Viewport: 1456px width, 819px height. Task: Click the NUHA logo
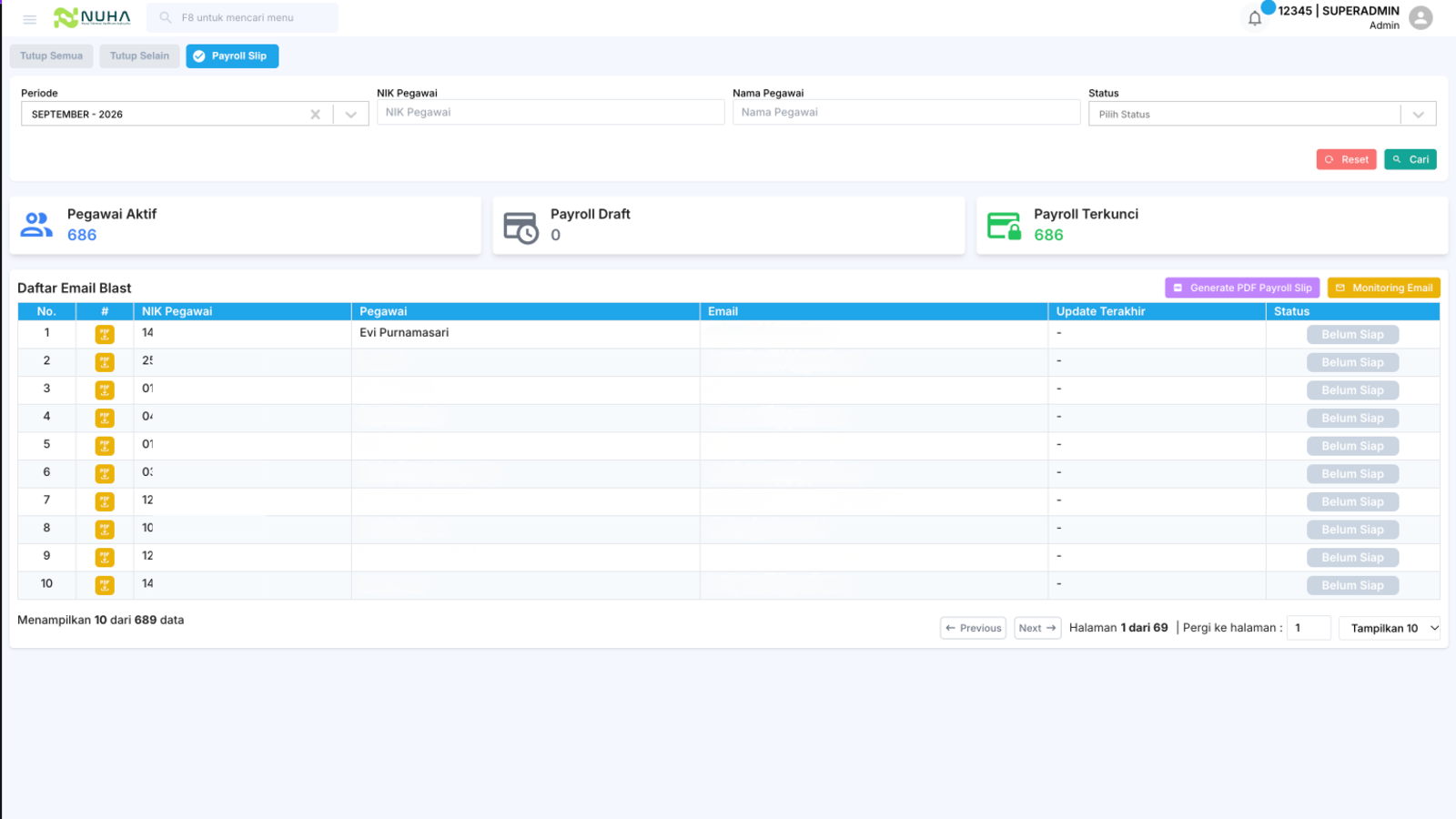click(92, 17)
